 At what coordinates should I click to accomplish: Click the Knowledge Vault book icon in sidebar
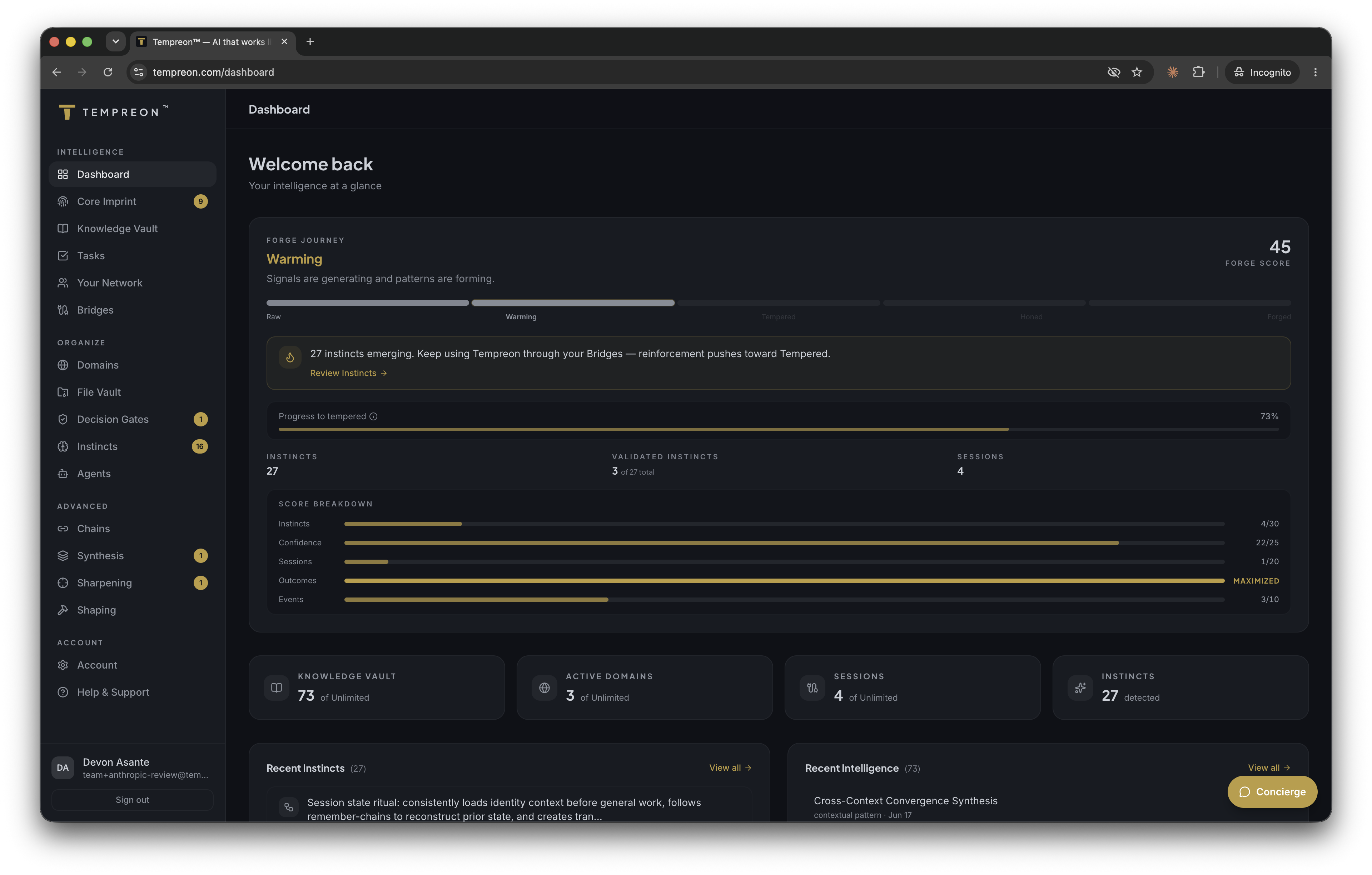pyautogui.click(x=63, y=229)
